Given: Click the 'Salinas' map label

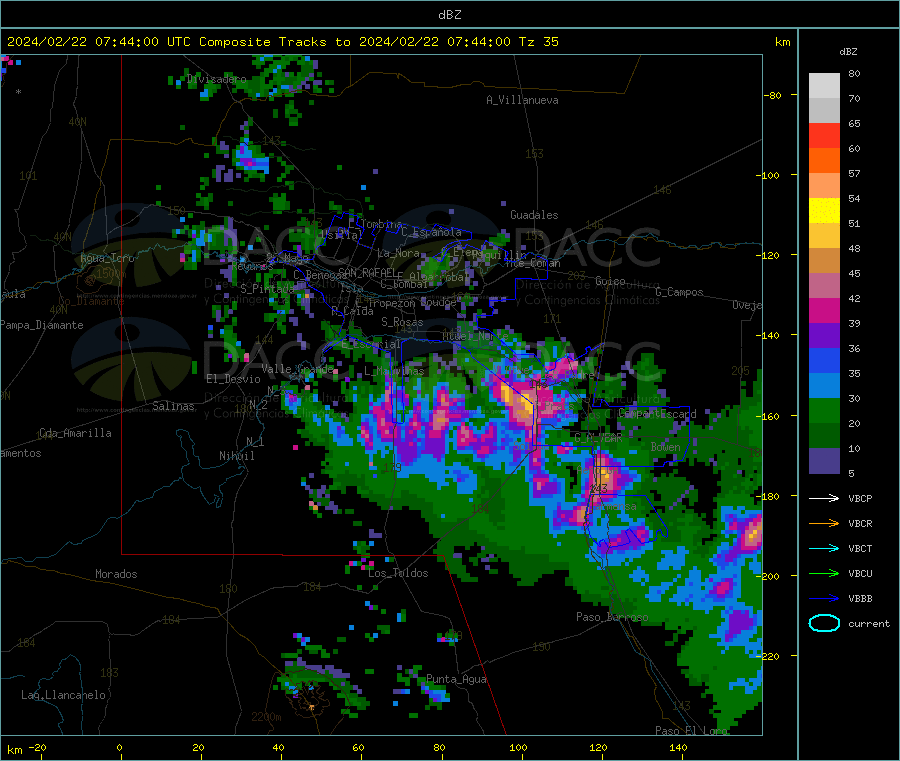Looking at the screenshot, I should coord(173,406).
